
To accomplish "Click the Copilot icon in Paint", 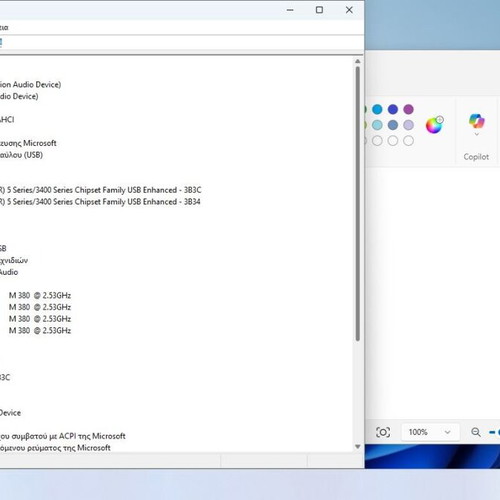I will point(476,121).
